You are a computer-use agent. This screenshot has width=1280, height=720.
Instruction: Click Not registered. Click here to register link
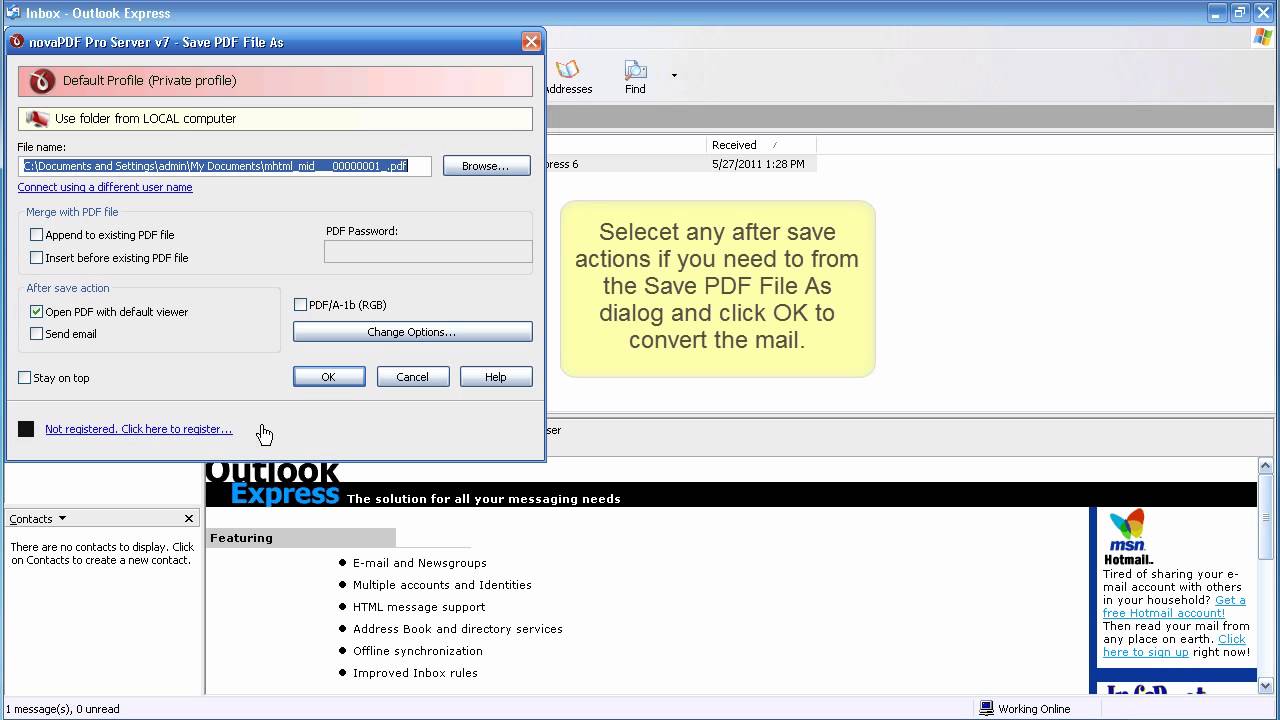(138, 429)
